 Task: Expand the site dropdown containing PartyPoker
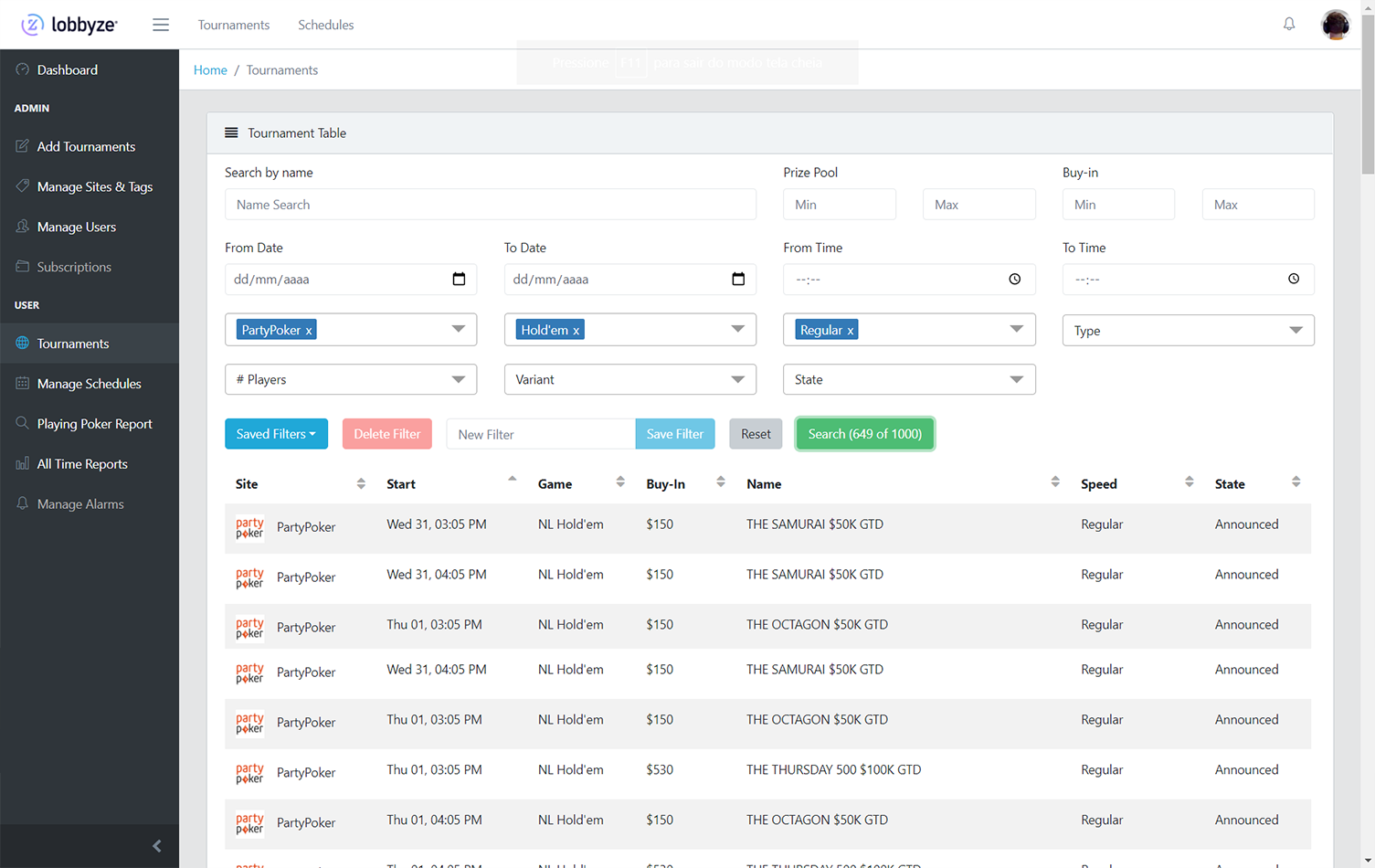click(x=458, y=329)
